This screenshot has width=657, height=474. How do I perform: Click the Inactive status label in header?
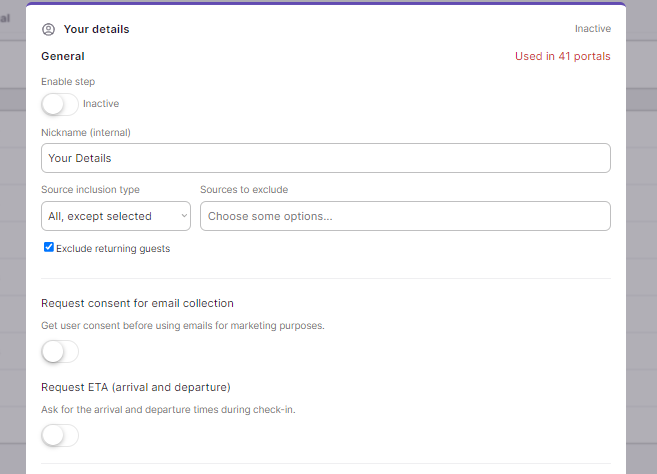pos(592,28)
